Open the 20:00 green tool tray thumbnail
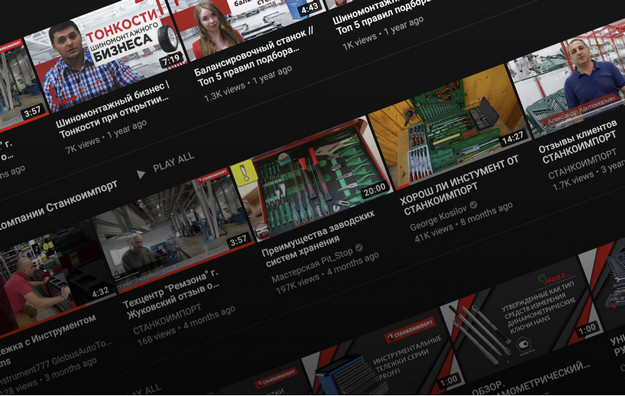The height and width of the screenshot is (396, 625). click(x=311, y=179)
